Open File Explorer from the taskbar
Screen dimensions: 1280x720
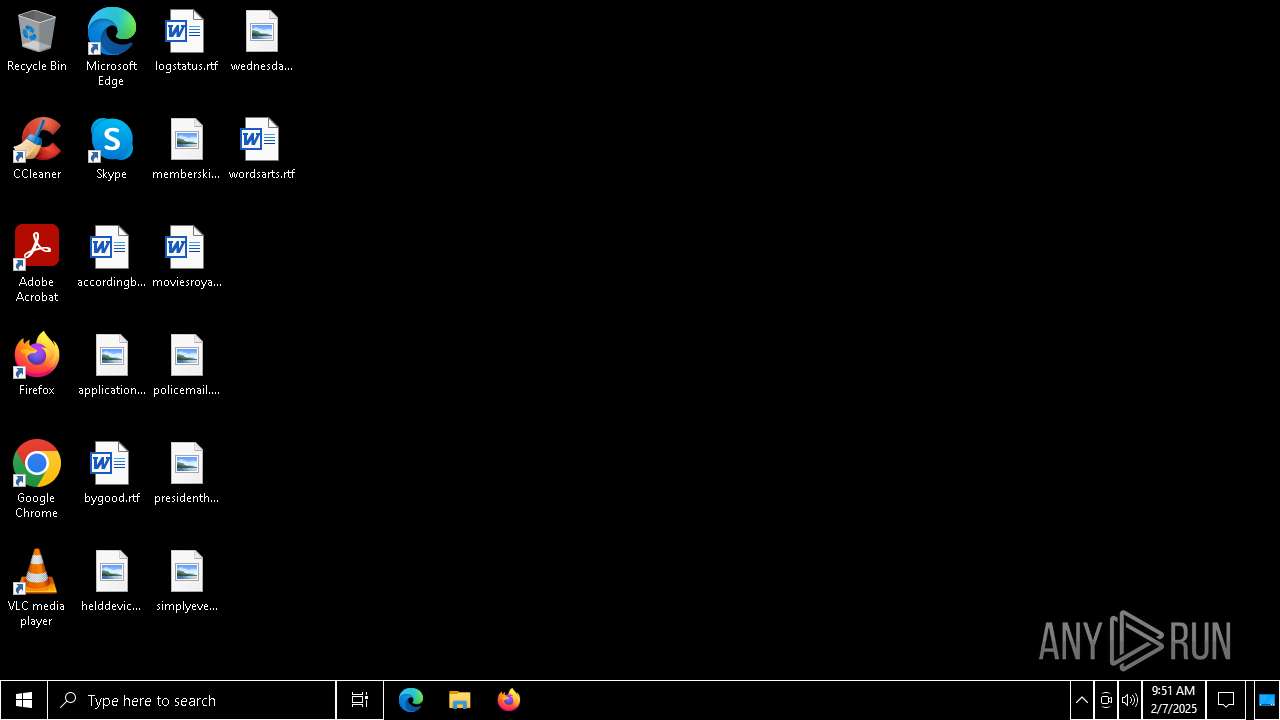460,700
